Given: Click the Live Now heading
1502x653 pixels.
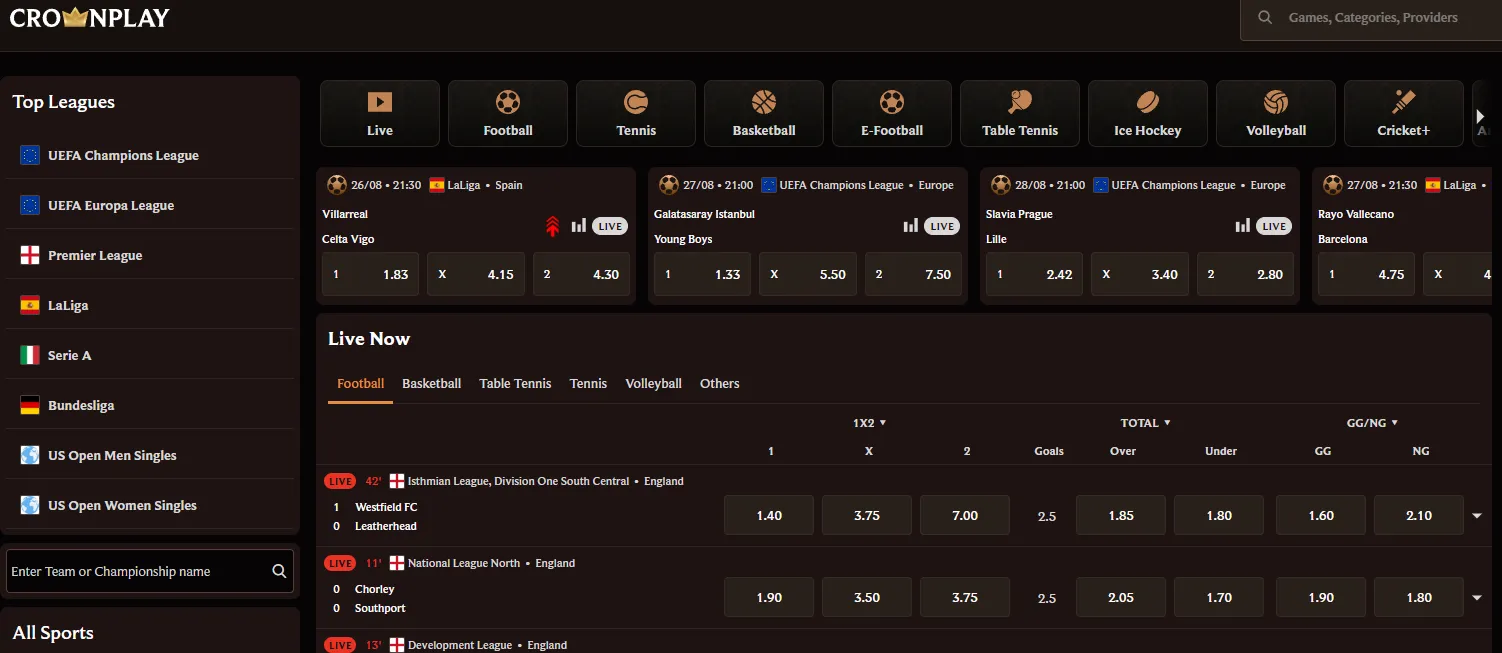Looking at the screenshot, I should point(369,339).
